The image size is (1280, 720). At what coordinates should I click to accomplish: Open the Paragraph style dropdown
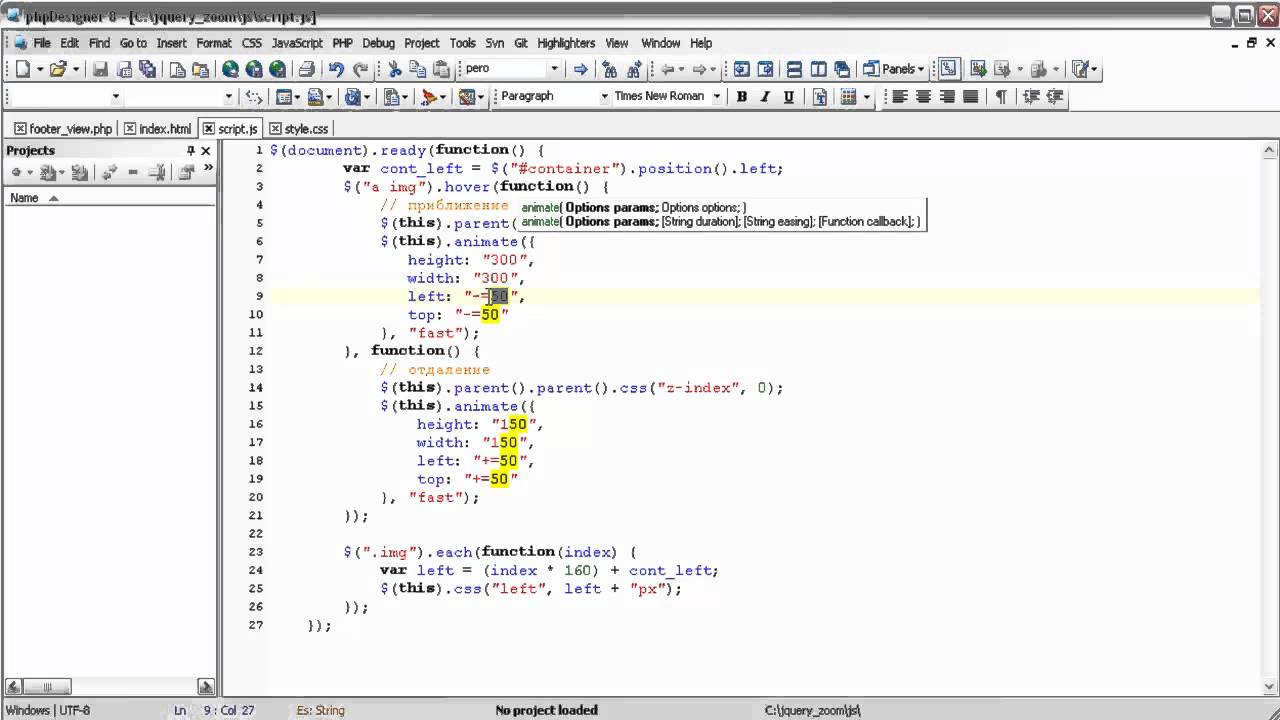[604, 96]
